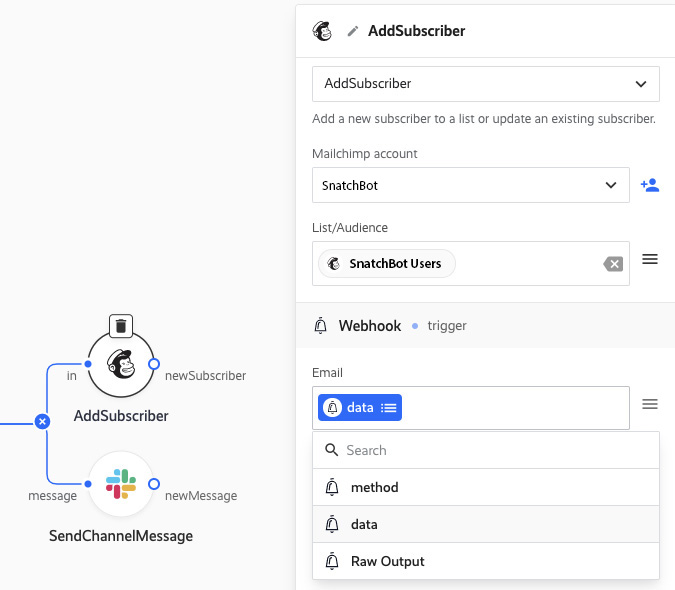Open the SnatchBot Mailchimp account dropdown
The height and width of the screenshot is (590, 675).
click(x=471, y=185)
